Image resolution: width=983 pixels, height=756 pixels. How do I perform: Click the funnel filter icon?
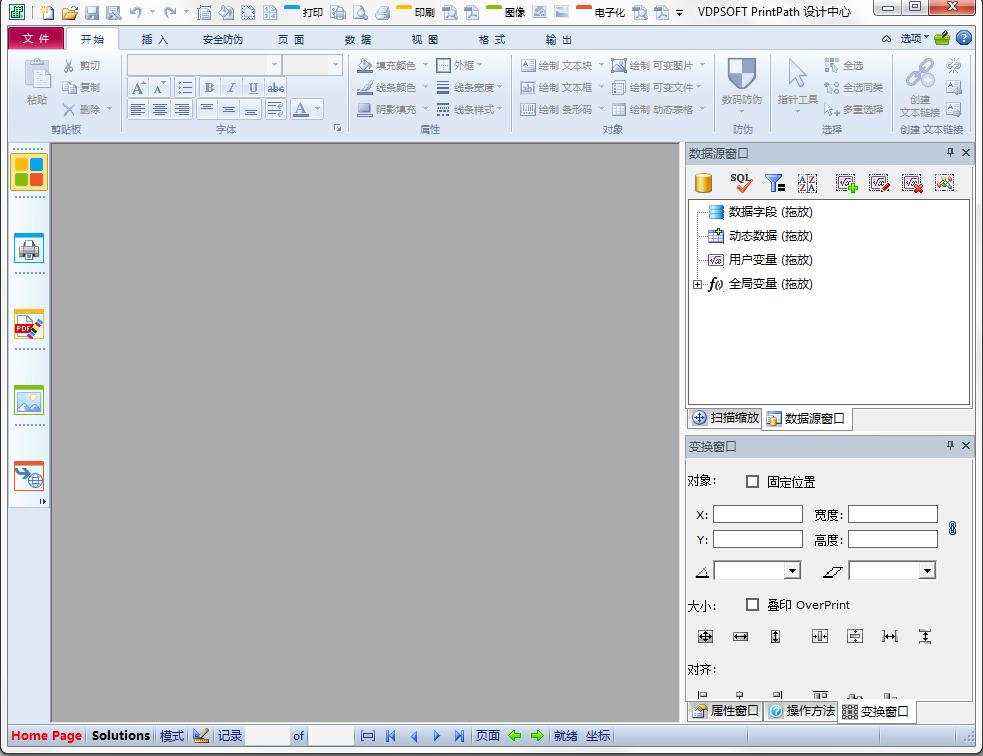(x=774, y=183)
